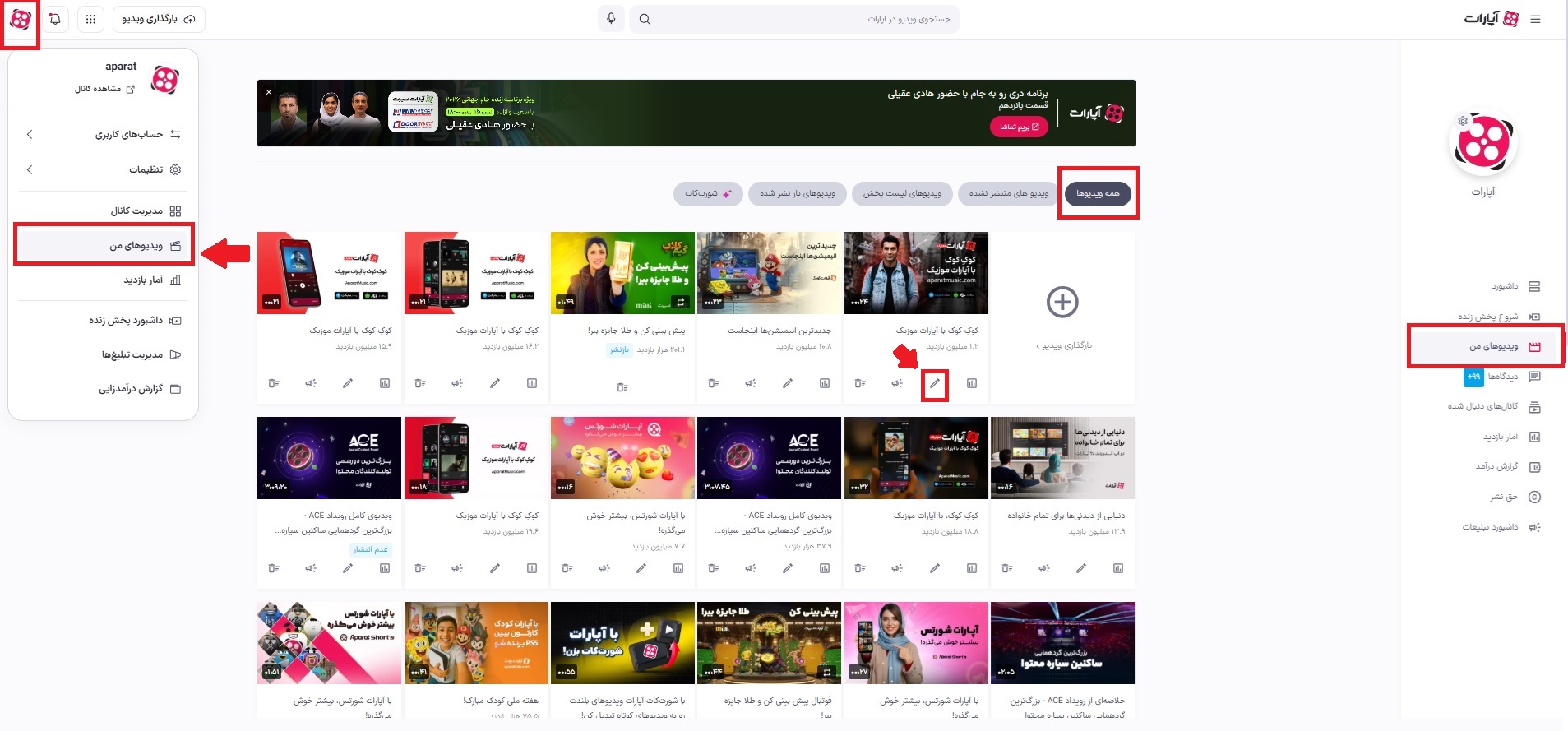This screenshot has height=731, width=1568.
Task: Open statistics chart icon under first video
Action: (972, 383)
